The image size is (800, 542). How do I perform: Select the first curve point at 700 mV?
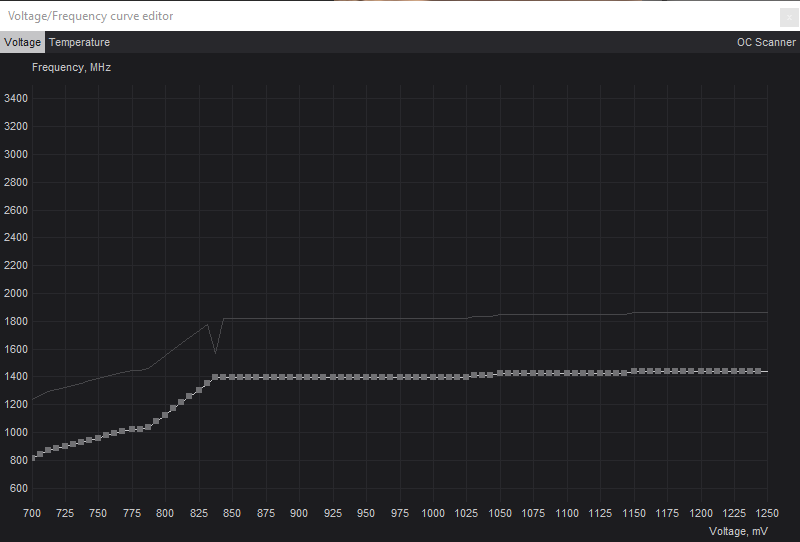[x=33, y=458]
